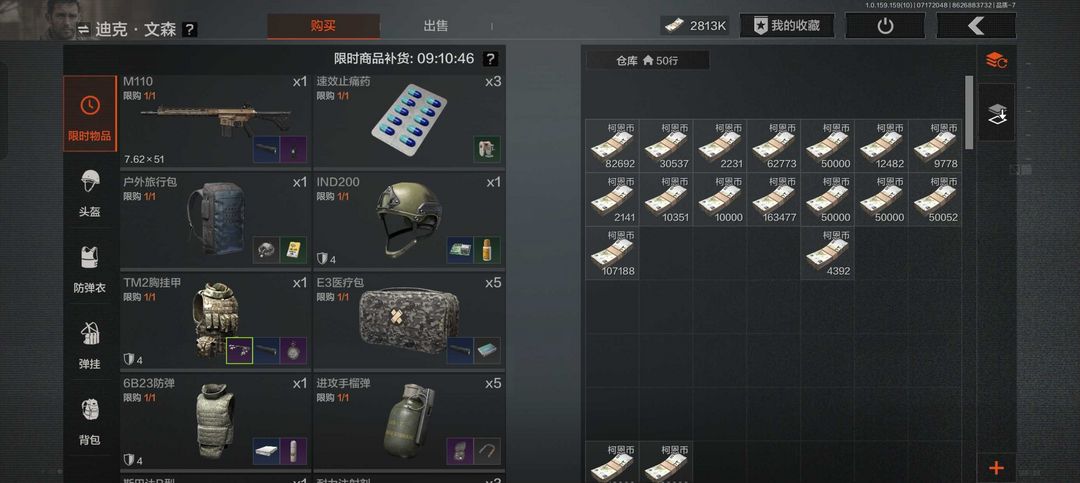The height and width of the screenshot is (483, 1080).
Task: Open the 背包 backpack category
Action: tap(90, 421)
